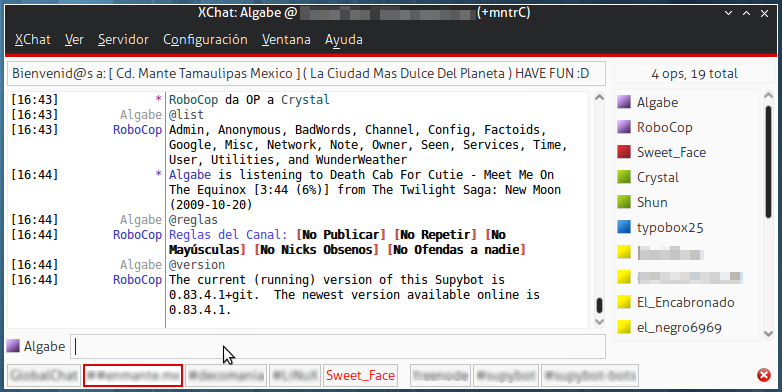Click chat scrollbar up arrow

599,97
